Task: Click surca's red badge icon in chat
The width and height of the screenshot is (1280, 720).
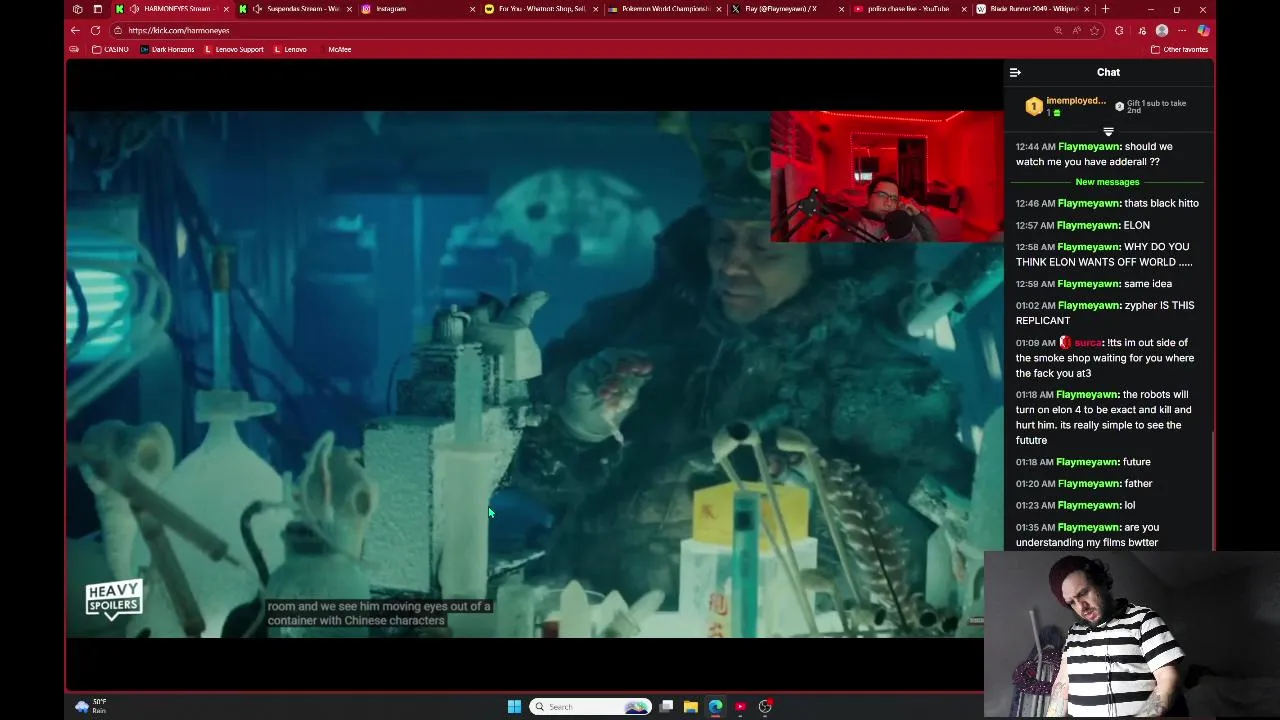Action: coord(1065,342)
